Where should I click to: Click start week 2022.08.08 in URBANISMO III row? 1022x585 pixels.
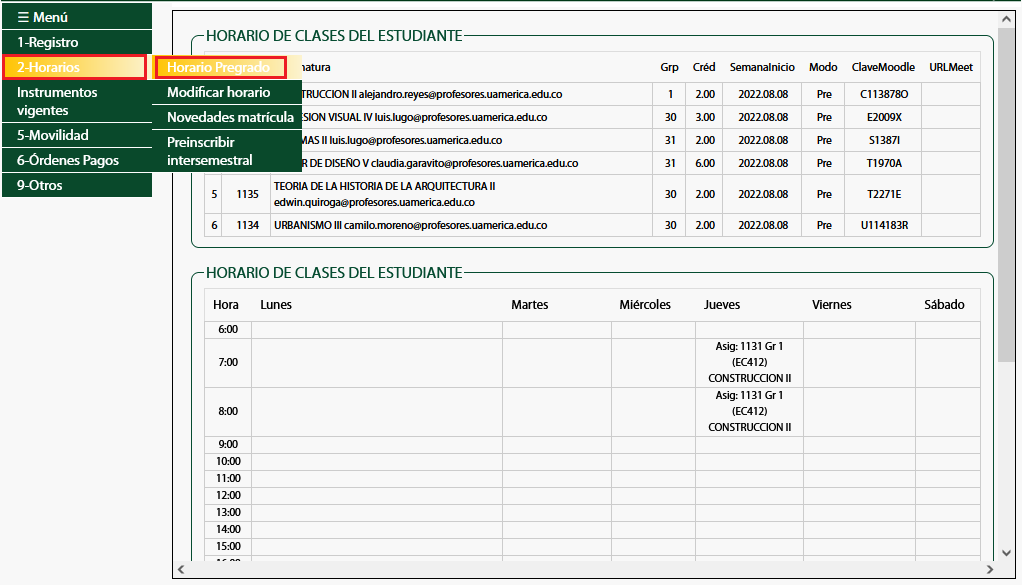763,225
